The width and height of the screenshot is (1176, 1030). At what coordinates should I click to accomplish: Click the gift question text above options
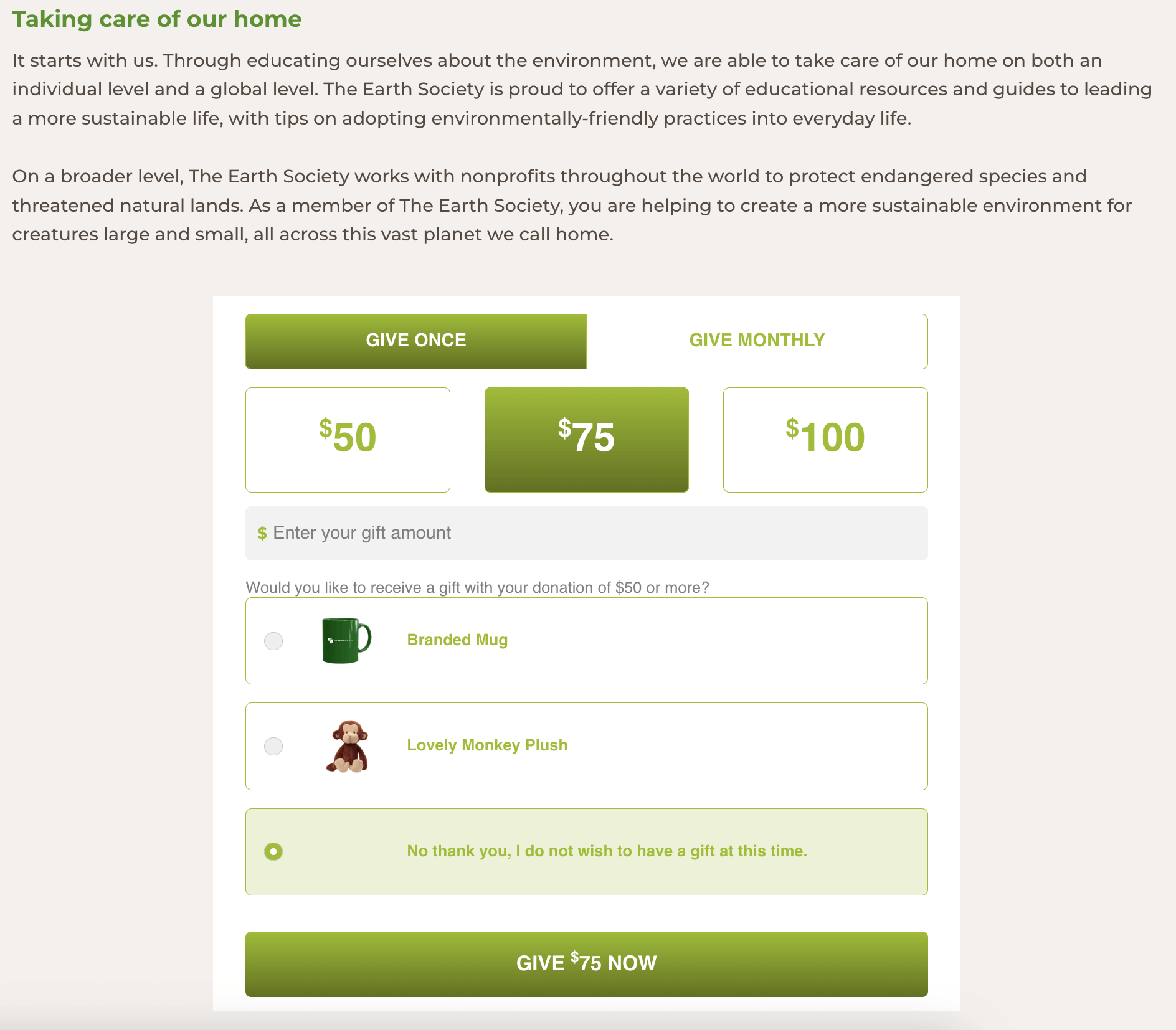pyautogui.click(x=477, y=588)
